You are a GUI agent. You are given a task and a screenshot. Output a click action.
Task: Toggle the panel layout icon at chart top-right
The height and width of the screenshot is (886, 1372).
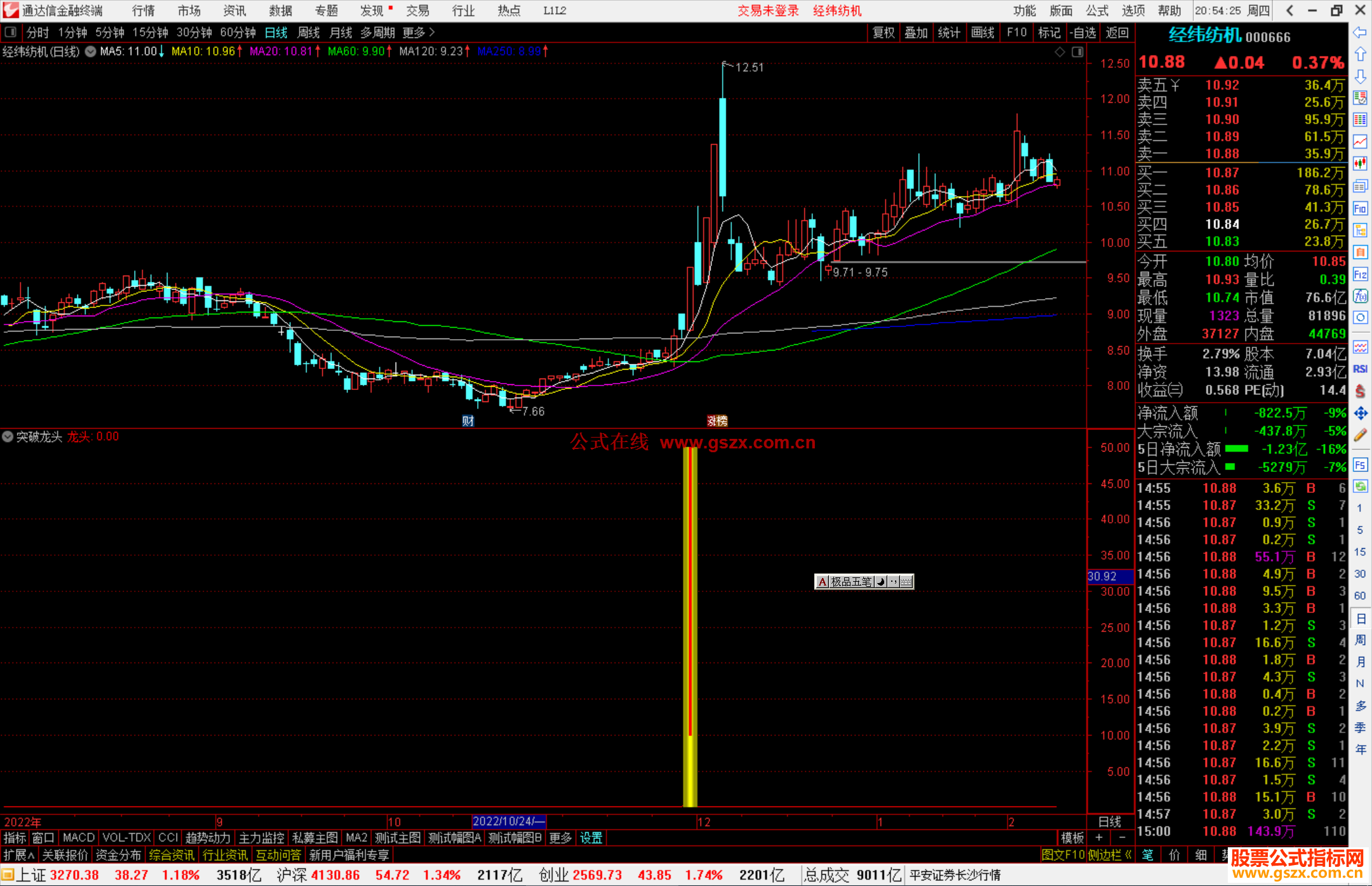tap(1077, 52)
